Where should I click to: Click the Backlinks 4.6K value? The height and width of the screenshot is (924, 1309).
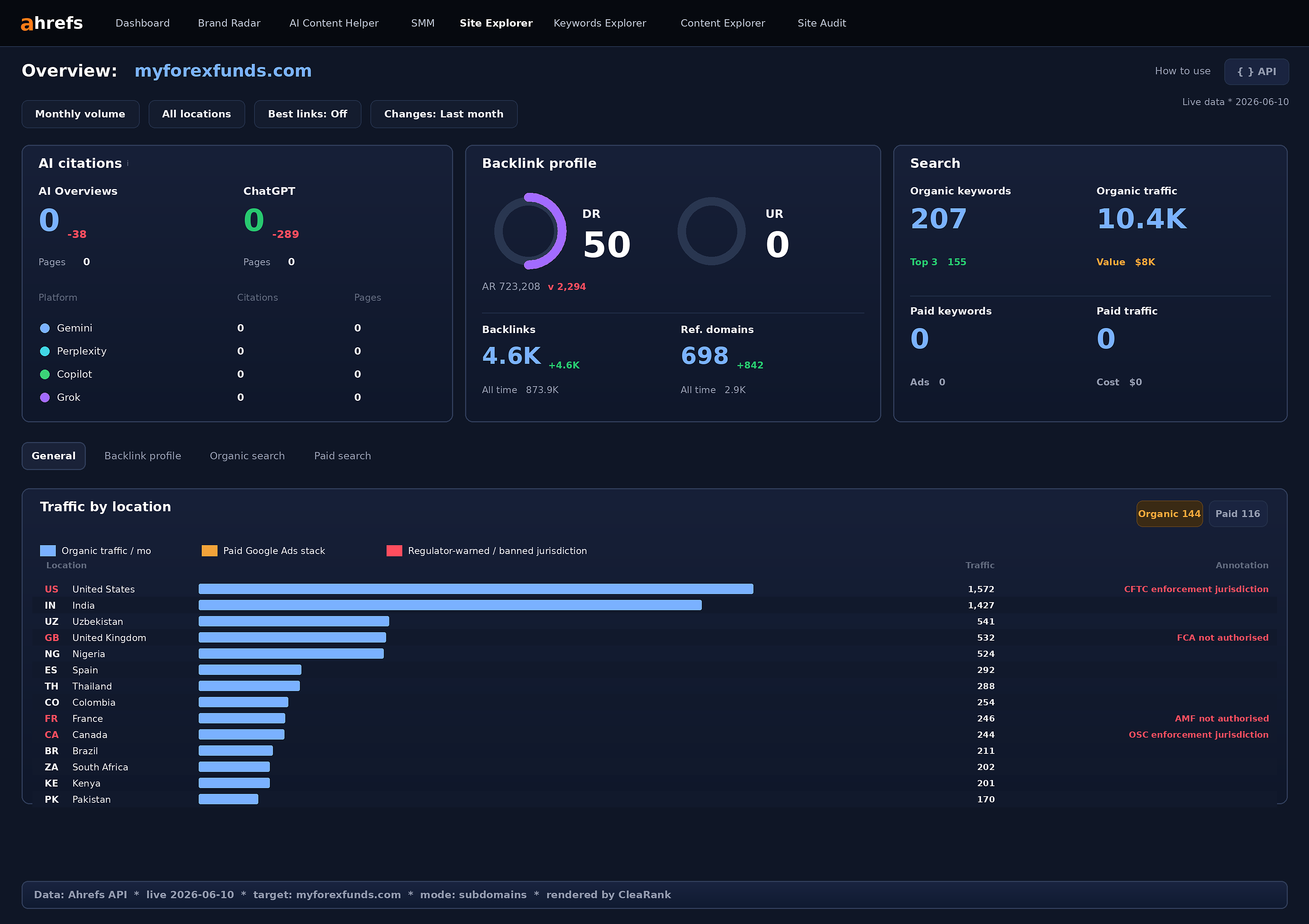pos(511,356)
